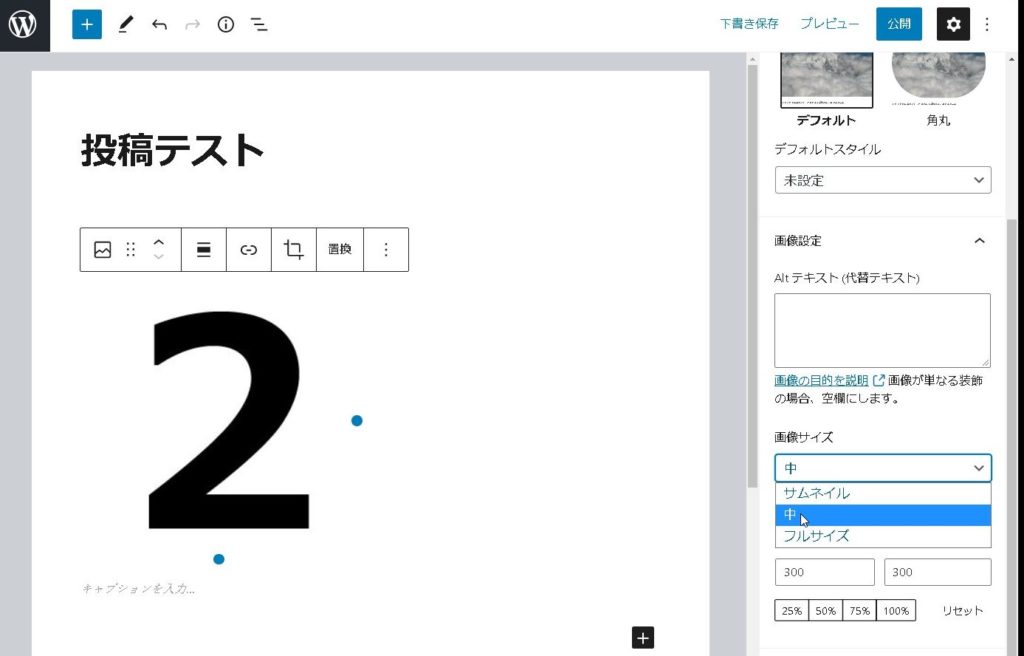Click the undo arrow icon
This screenshot has width=1024, height=656.
159,25
